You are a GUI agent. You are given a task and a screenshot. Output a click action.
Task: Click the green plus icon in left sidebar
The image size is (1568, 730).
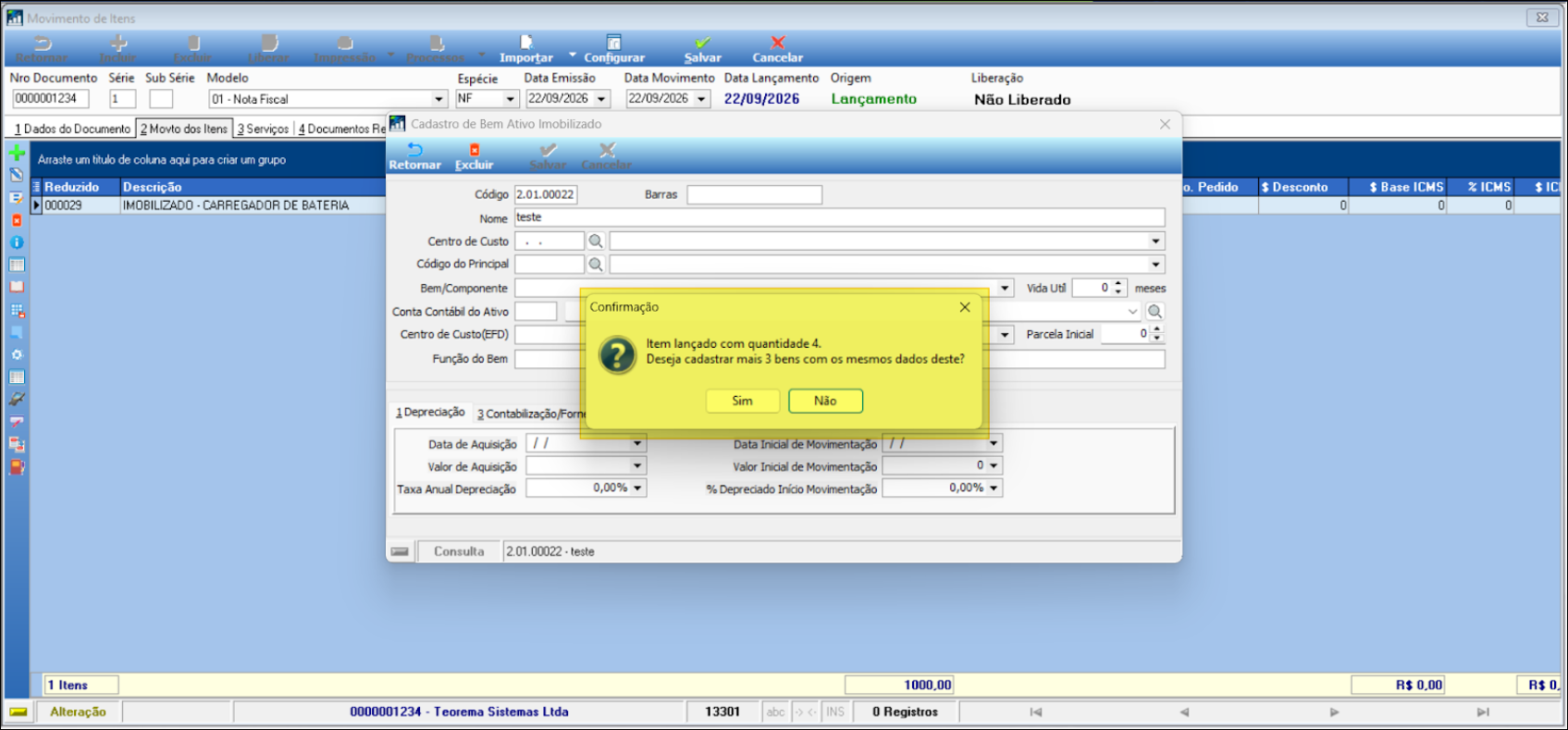(17, 153)
